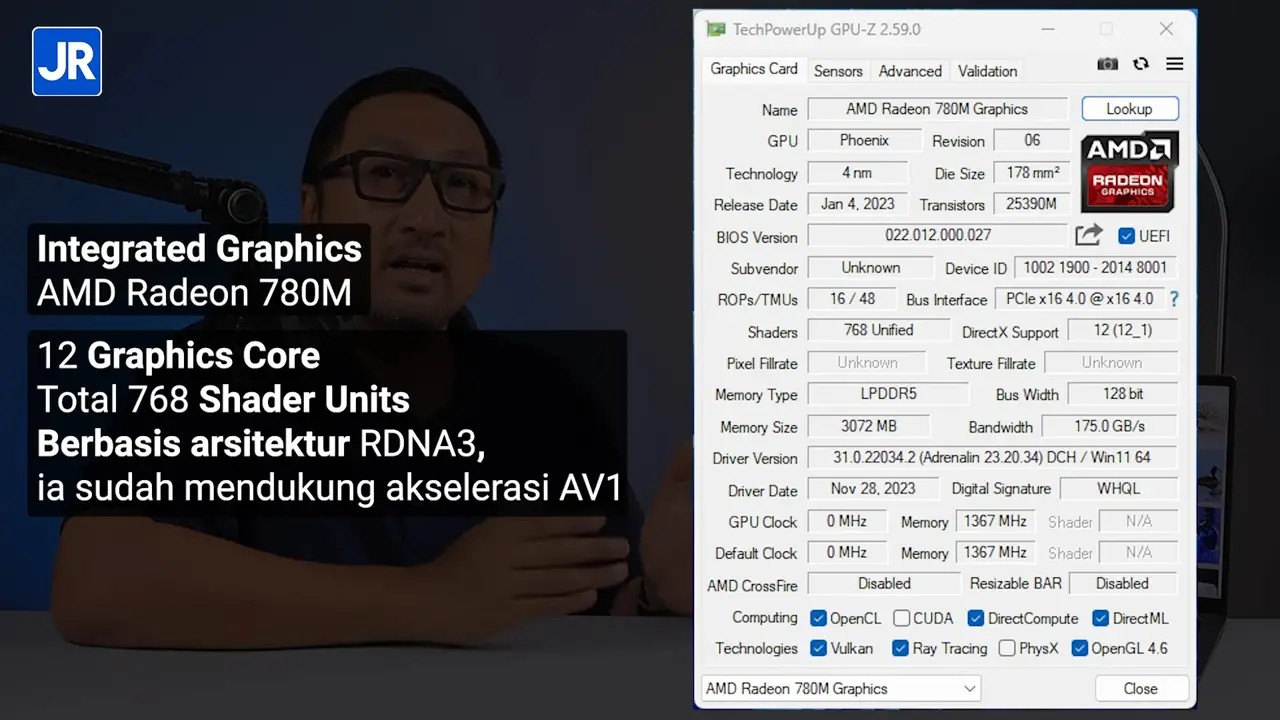The height and width of the screenshot is (720, 1280).
Task: Click the Lookup button
Action: [x=1130, y=109]
